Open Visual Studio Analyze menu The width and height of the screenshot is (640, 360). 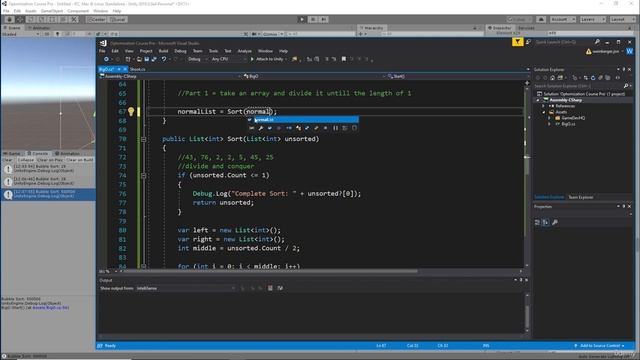click(244, 51)
